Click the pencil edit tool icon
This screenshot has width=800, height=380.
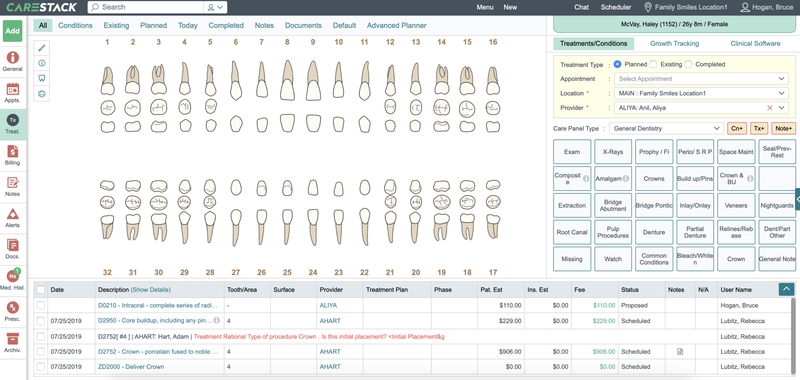42,48
